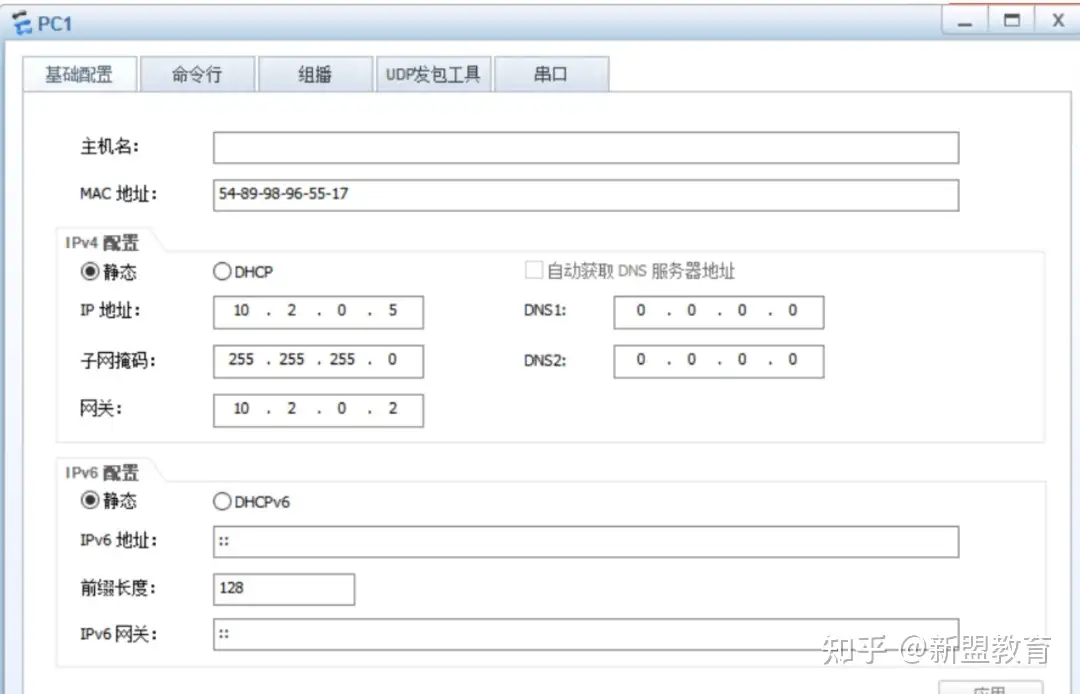Click the 子网掩码 field
The height and width of the screenshot is (694, 1080).
click(318, 361)
